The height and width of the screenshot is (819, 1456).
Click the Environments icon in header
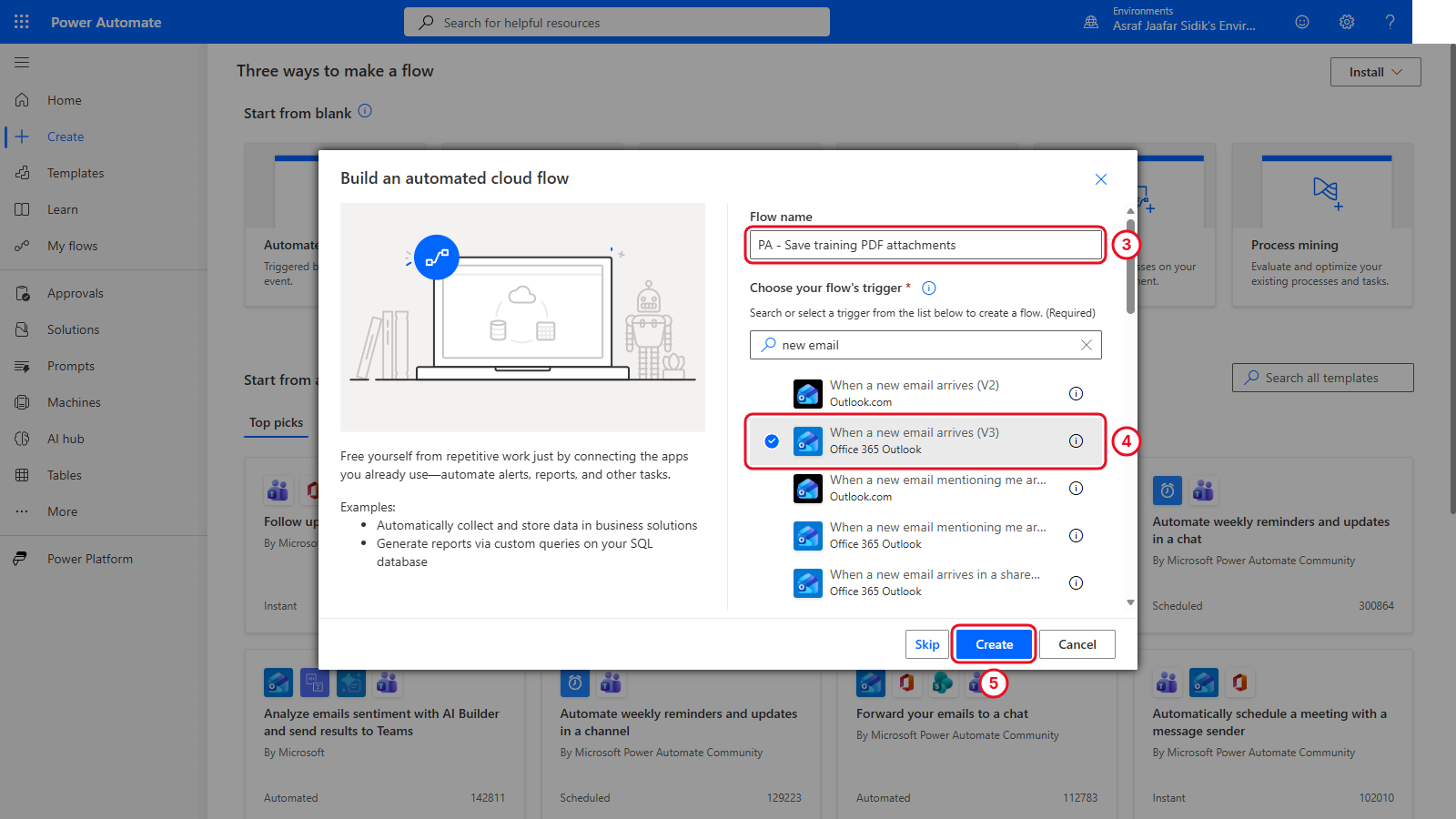1091,22
